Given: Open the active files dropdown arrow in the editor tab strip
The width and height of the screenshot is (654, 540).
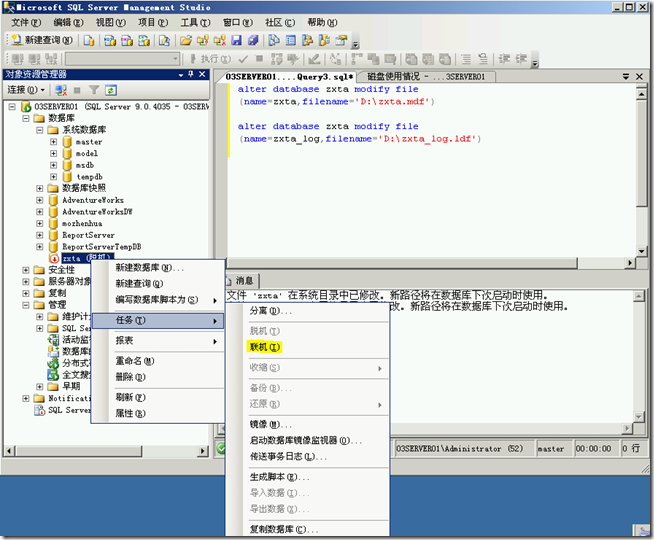Looking at the screenshot, I should pos(626,76).
